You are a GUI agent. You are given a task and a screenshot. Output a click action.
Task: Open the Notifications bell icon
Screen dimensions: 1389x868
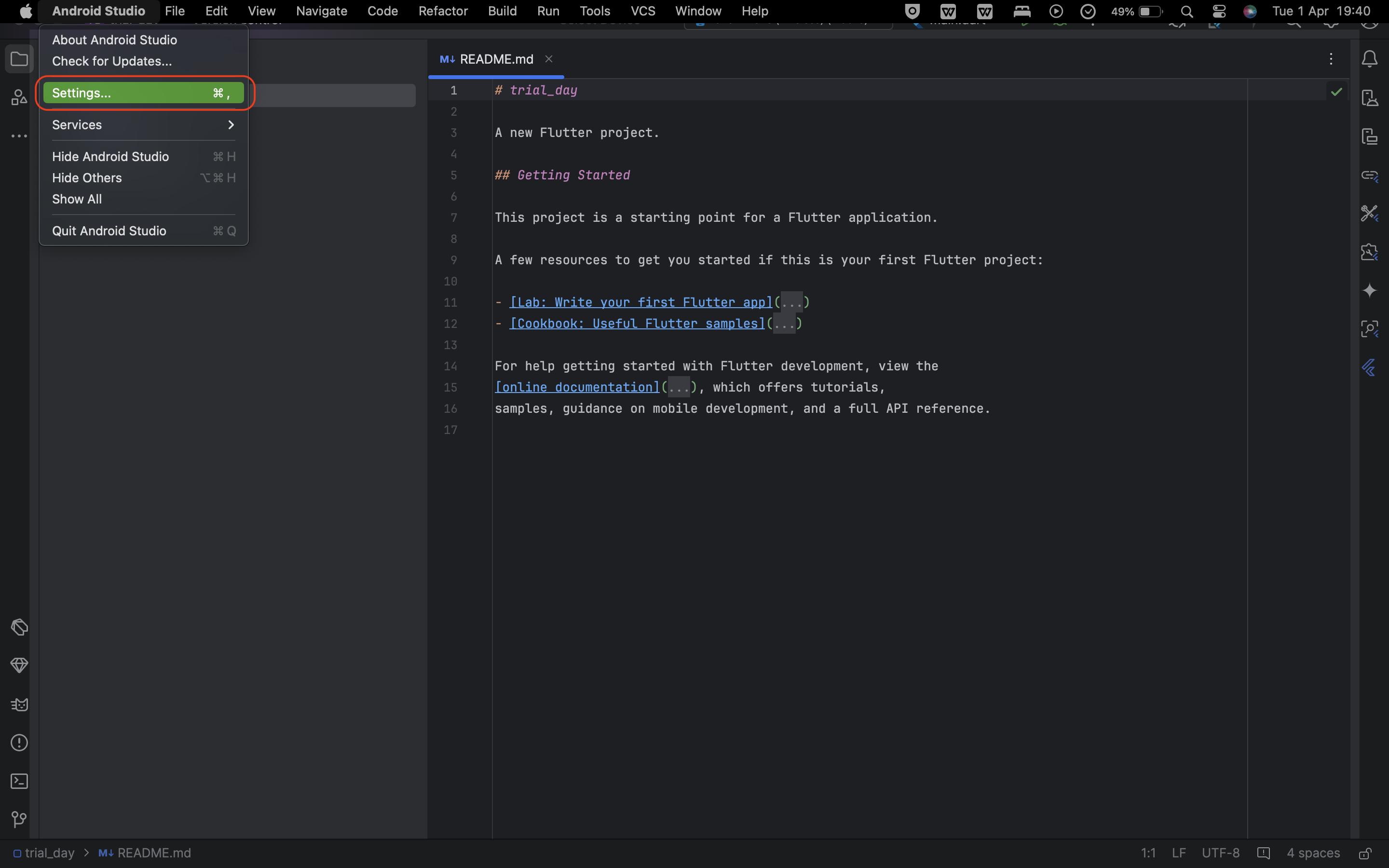click(1370, 58)
